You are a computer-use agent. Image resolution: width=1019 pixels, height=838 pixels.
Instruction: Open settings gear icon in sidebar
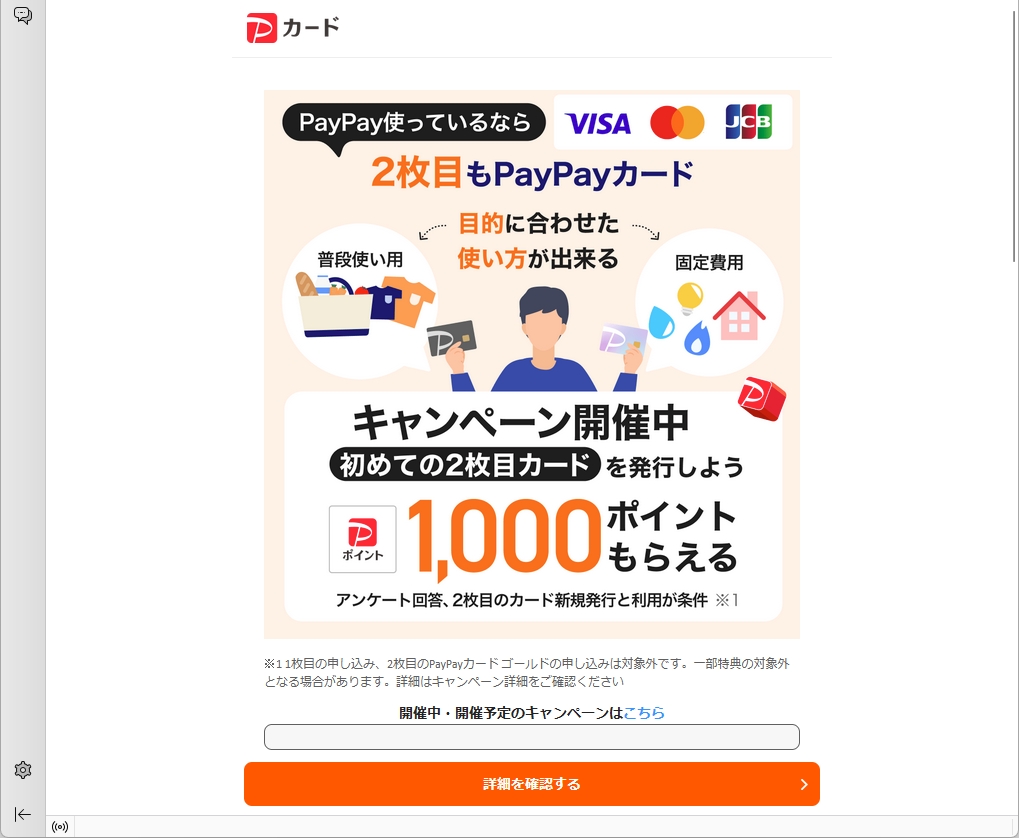(x=23, y=770)
